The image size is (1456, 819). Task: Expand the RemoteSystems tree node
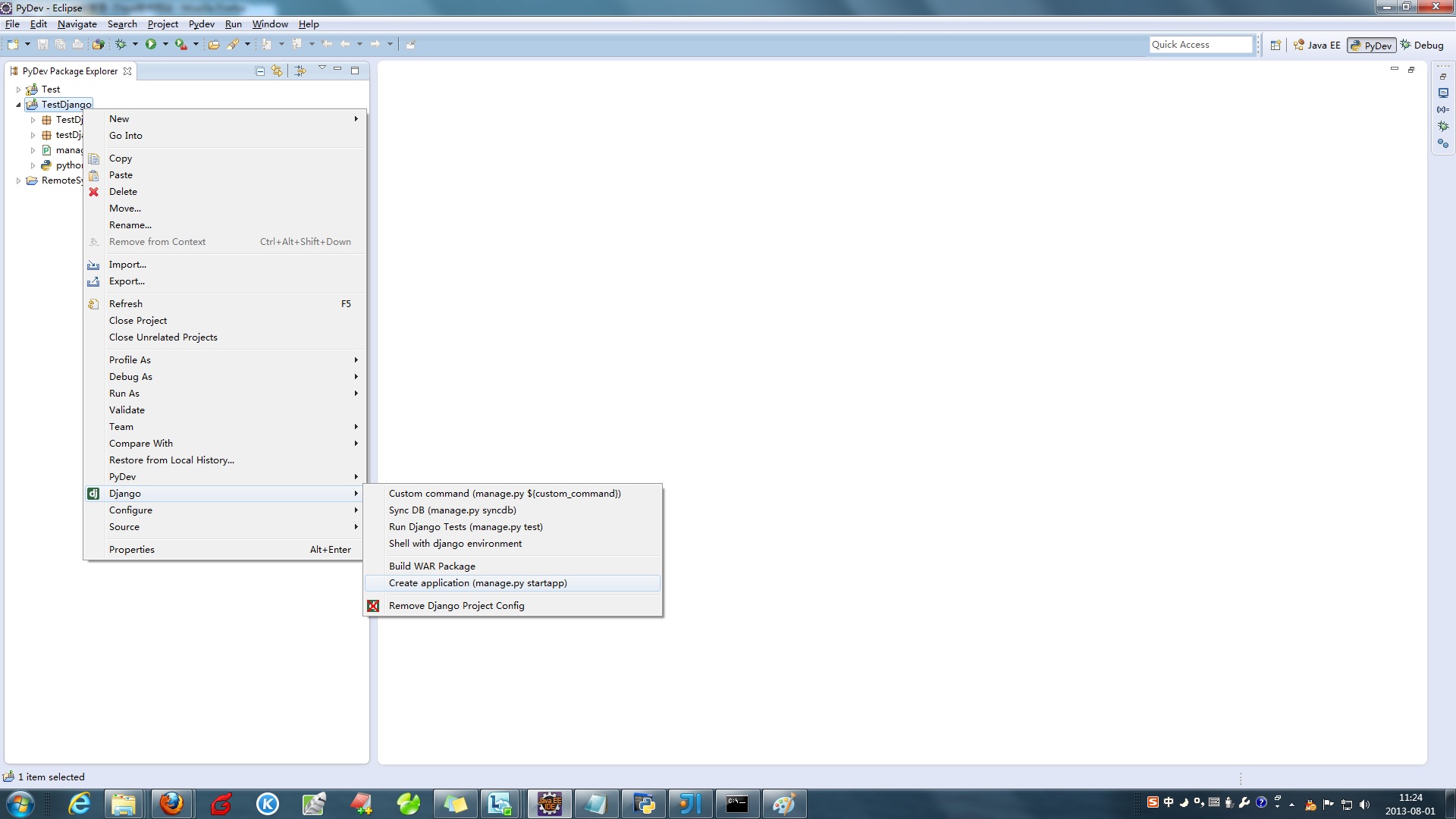click(19, 180)
